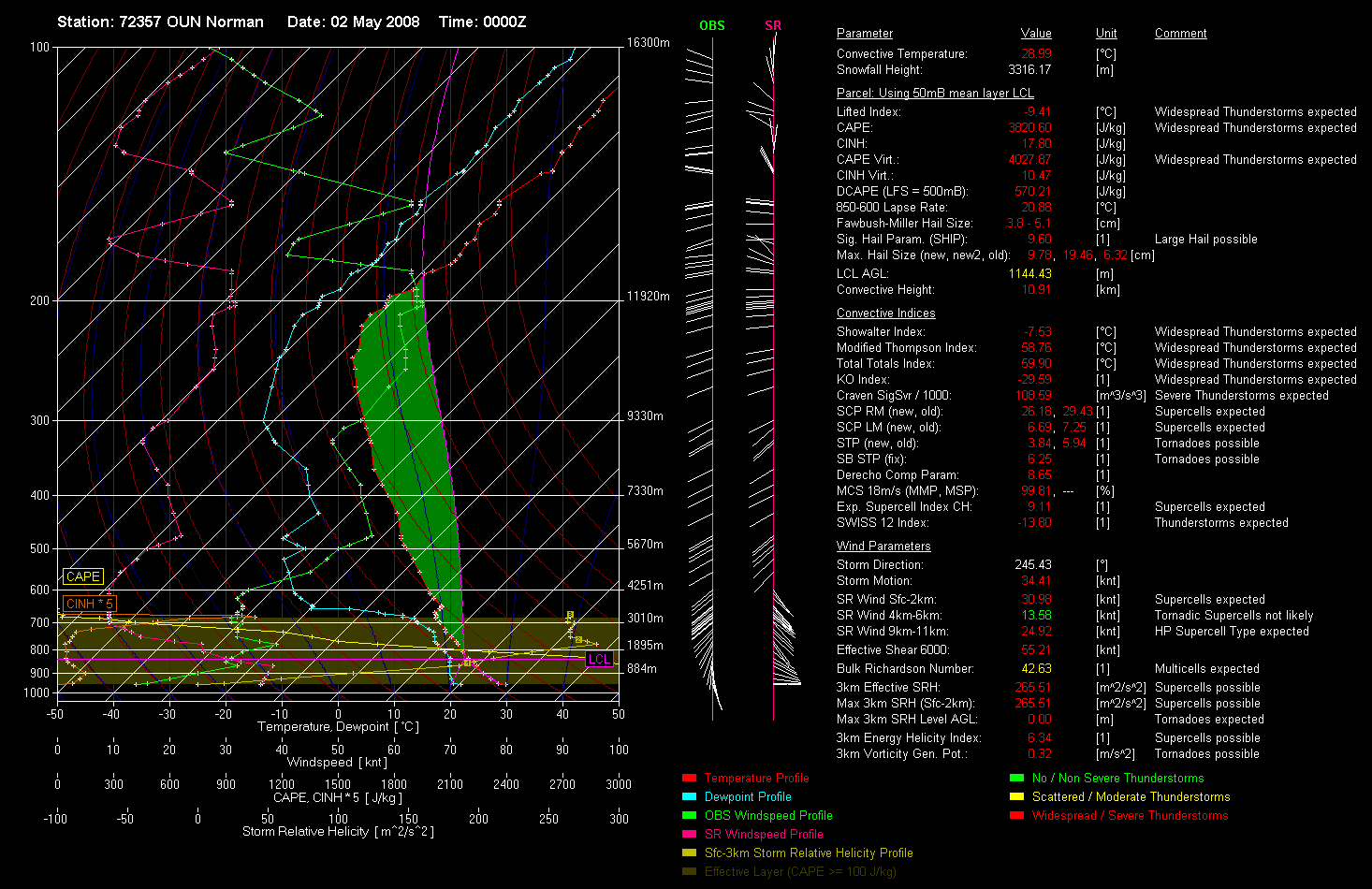Screen dimensions: 1372x889
Task: Click the red Temperature Profile legend swatch
Action: click(x=689, y=778)
